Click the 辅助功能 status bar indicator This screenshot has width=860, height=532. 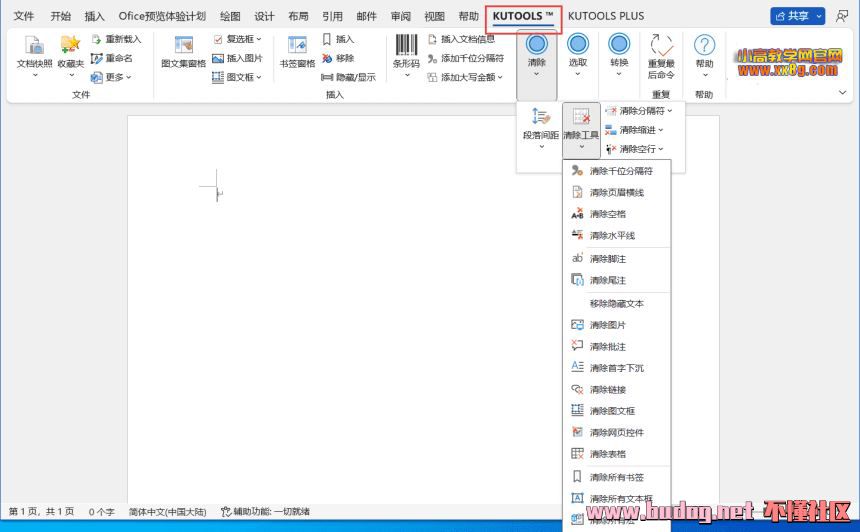pyautogui.click(x=266, y=512)
